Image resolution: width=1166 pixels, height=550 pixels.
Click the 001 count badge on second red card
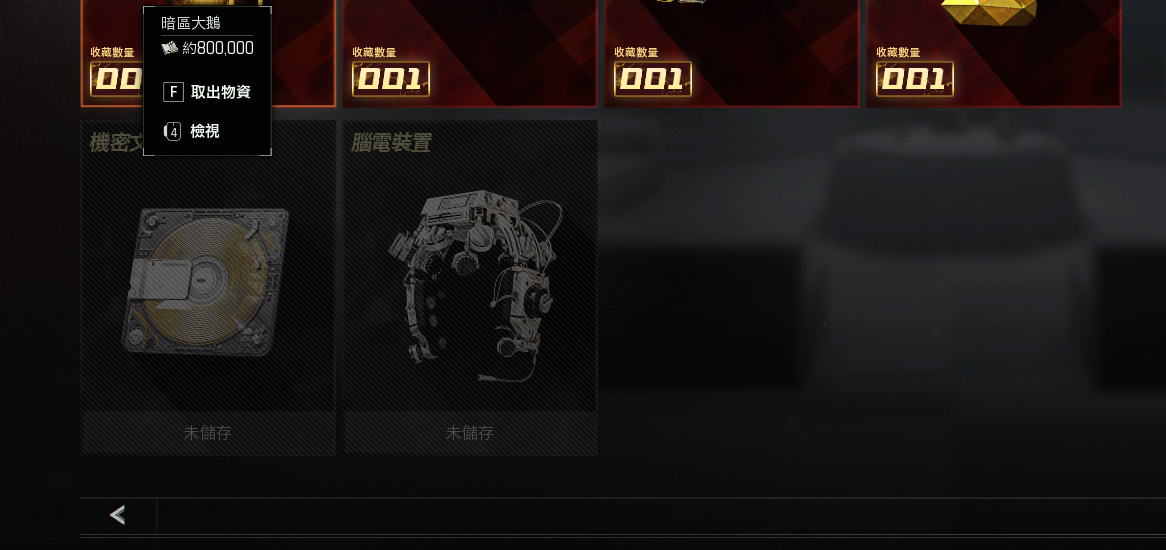391,79
